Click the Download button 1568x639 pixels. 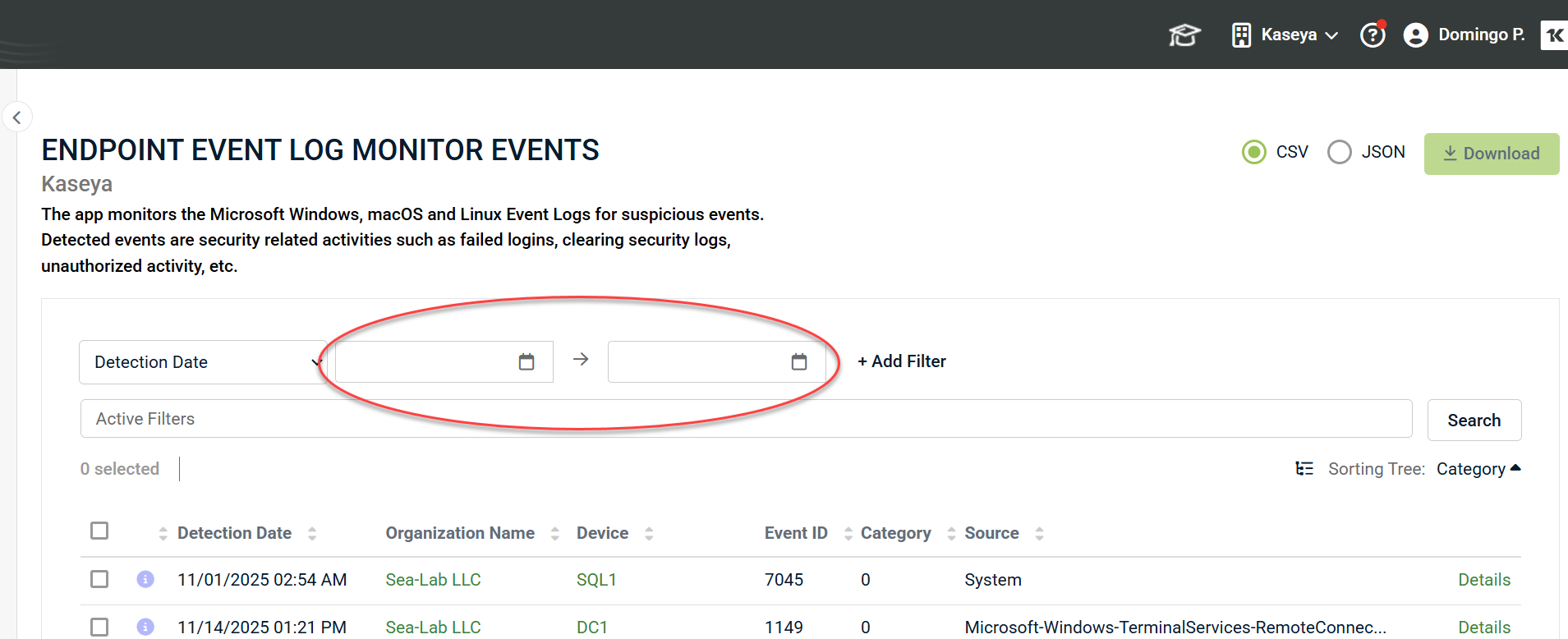coord(1491,154)
